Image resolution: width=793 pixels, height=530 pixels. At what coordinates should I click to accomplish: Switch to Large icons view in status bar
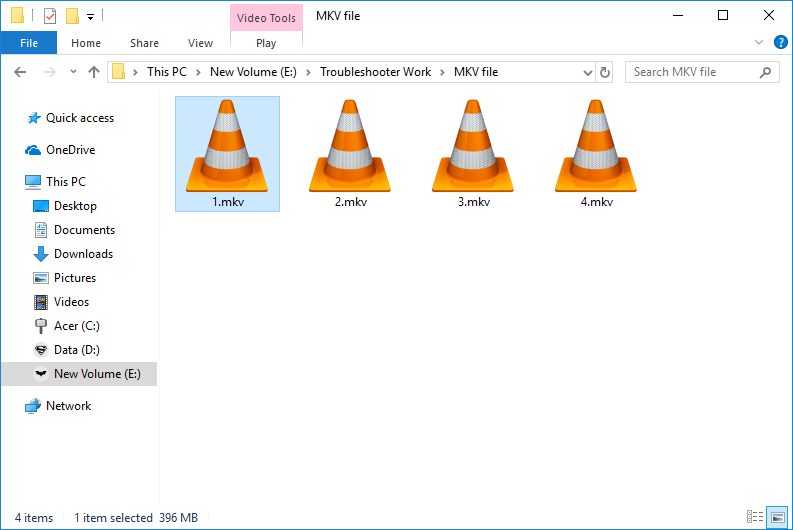click(777, 517)
